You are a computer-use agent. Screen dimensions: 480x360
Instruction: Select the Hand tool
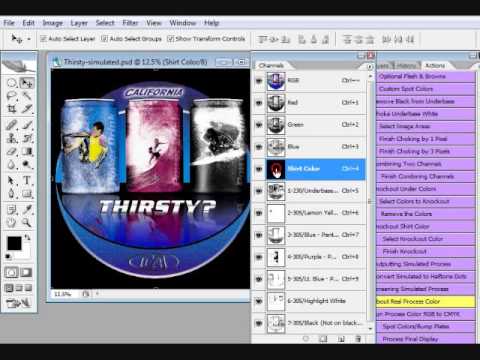[12, 222]
